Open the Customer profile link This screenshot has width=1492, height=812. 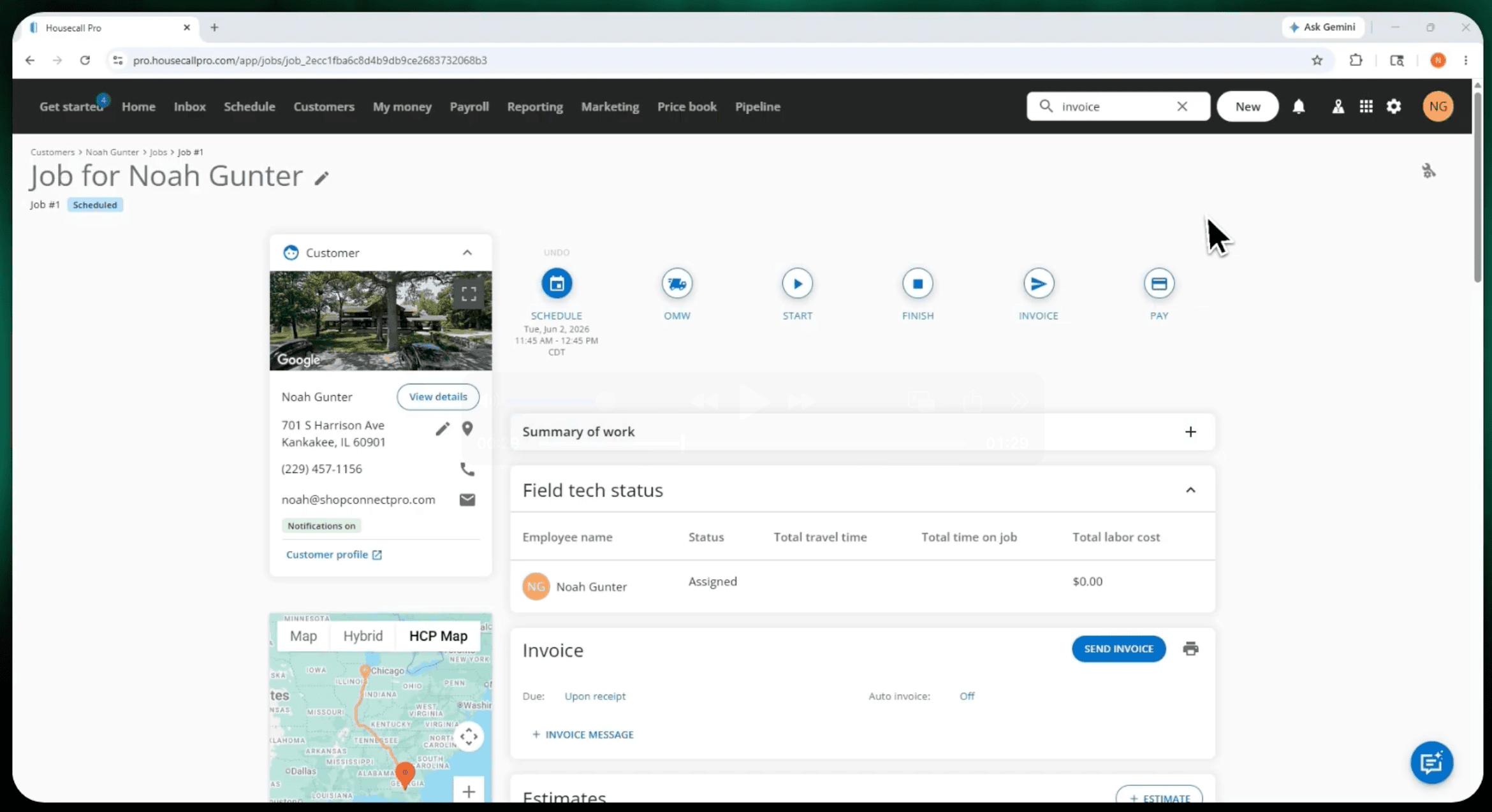coord(333,555)
